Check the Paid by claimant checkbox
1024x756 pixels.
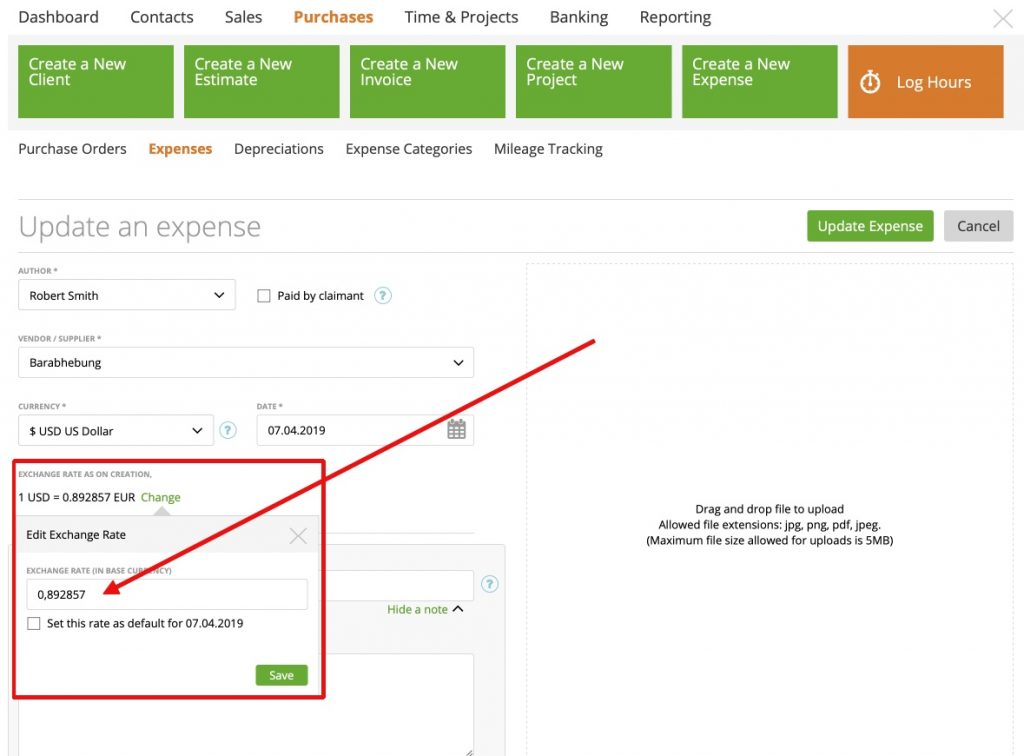pyautogui.click(x=263, y=295)
